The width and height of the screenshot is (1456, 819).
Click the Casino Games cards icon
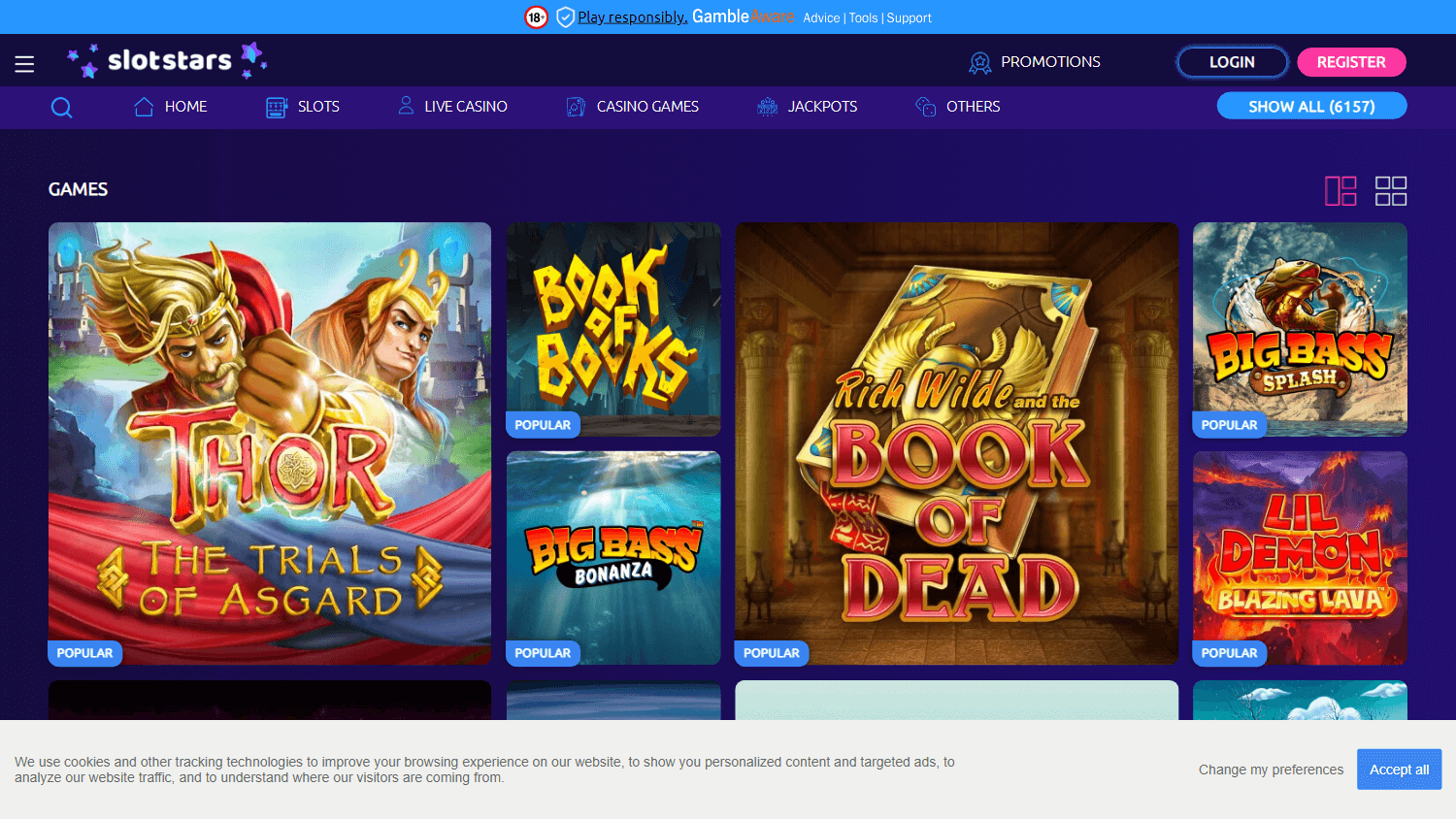tap(576, 107)
